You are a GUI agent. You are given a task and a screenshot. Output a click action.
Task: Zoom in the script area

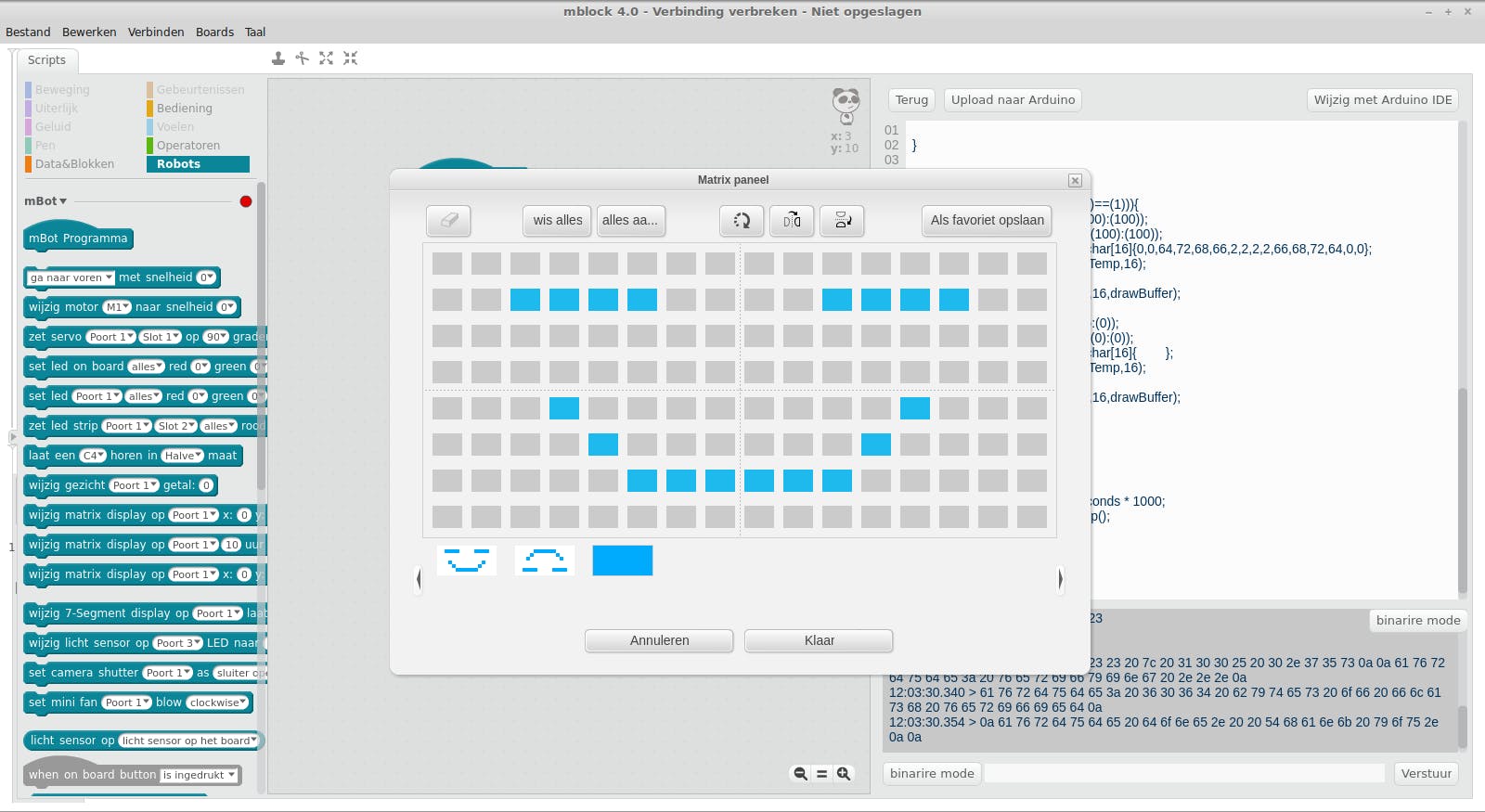click(x=844, y=773)
